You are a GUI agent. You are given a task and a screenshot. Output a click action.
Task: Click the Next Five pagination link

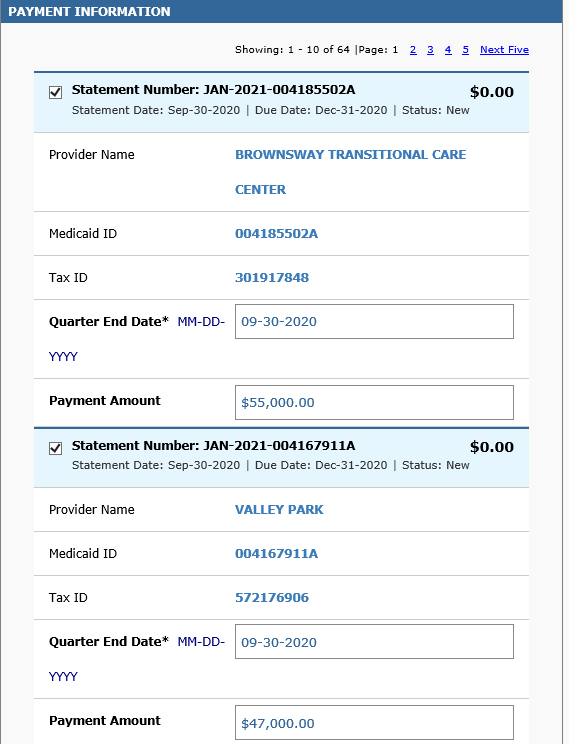pyautogui.click(x=504, y=50)
